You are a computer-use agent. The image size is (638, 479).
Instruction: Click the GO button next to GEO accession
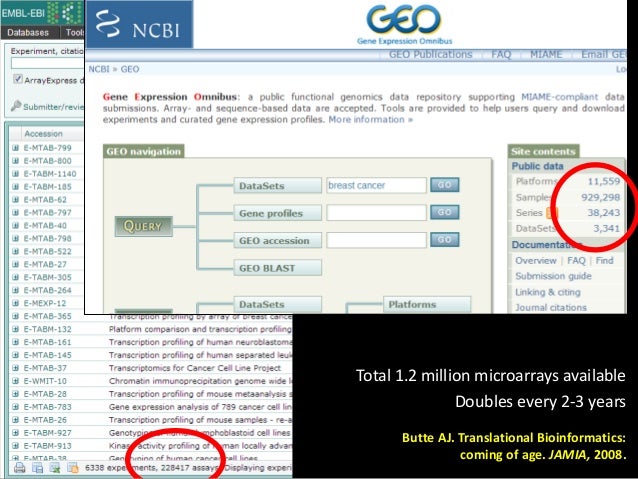click(x=445, y=240)
